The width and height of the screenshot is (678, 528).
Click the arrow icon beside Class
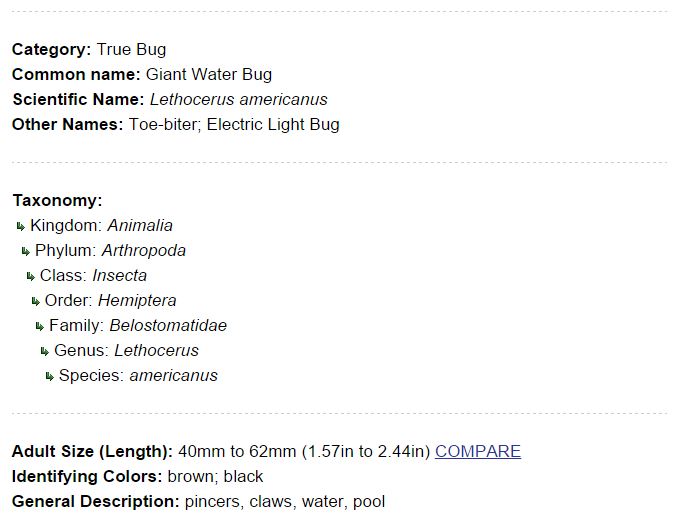click(x=31, y=276)
